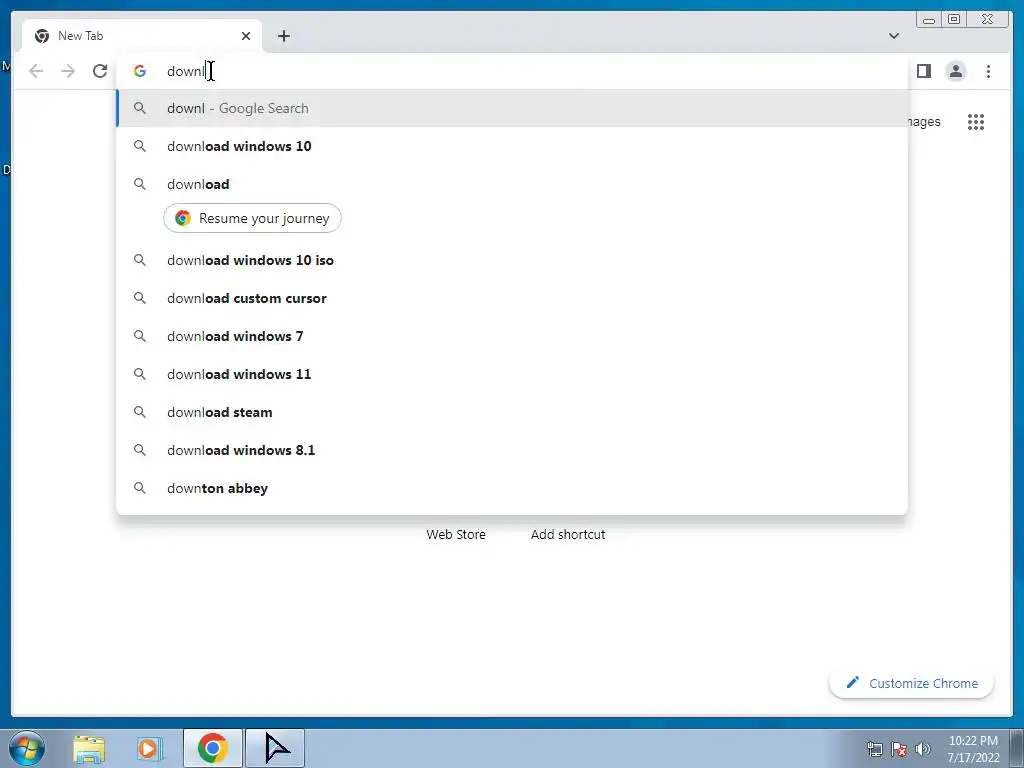Click the Google G icon in the omnibox
Screen dimensions: 1024x768
(140, 71)
